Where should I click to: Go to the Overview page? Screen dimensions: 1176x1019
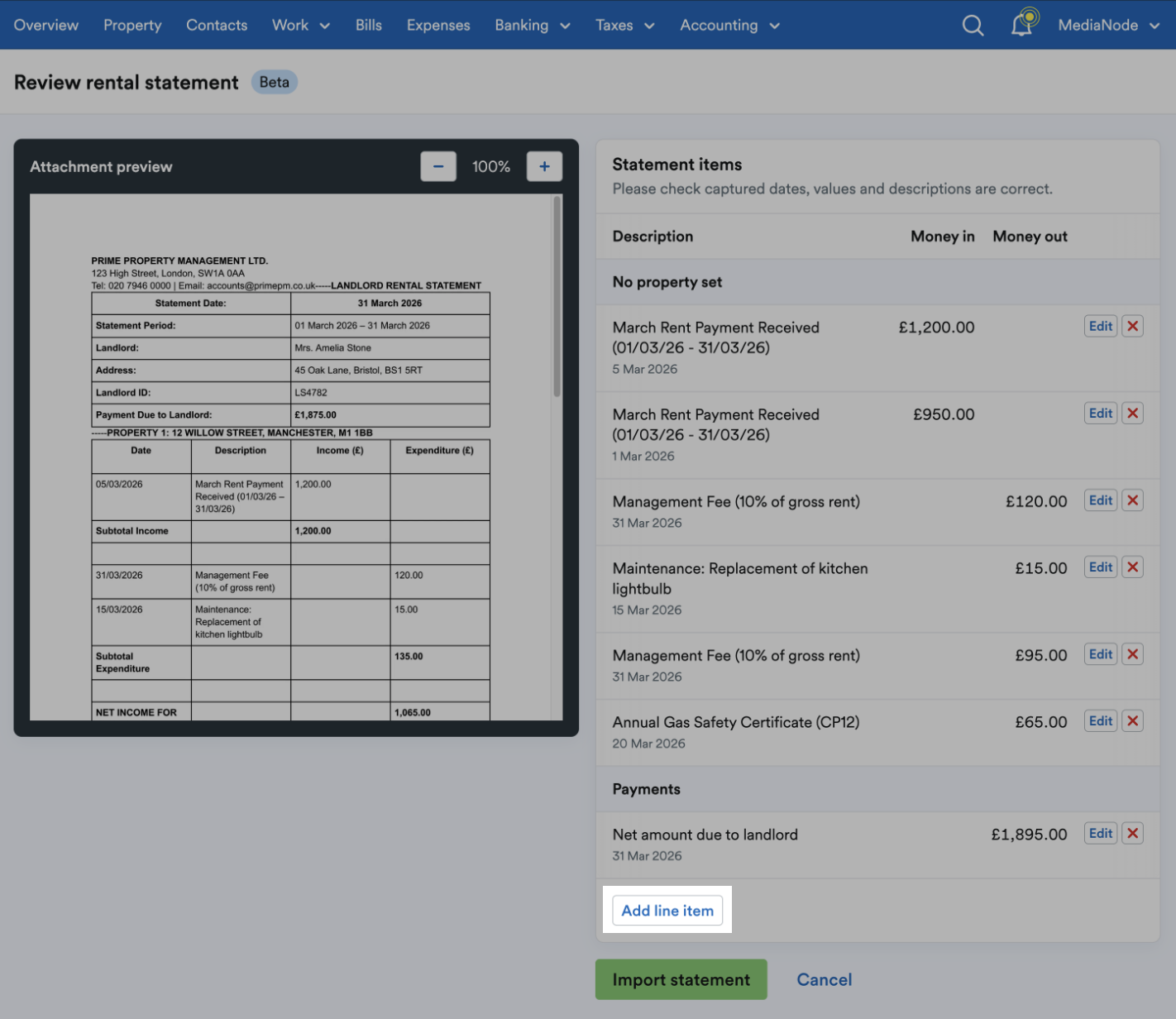(x=46, y=25)
